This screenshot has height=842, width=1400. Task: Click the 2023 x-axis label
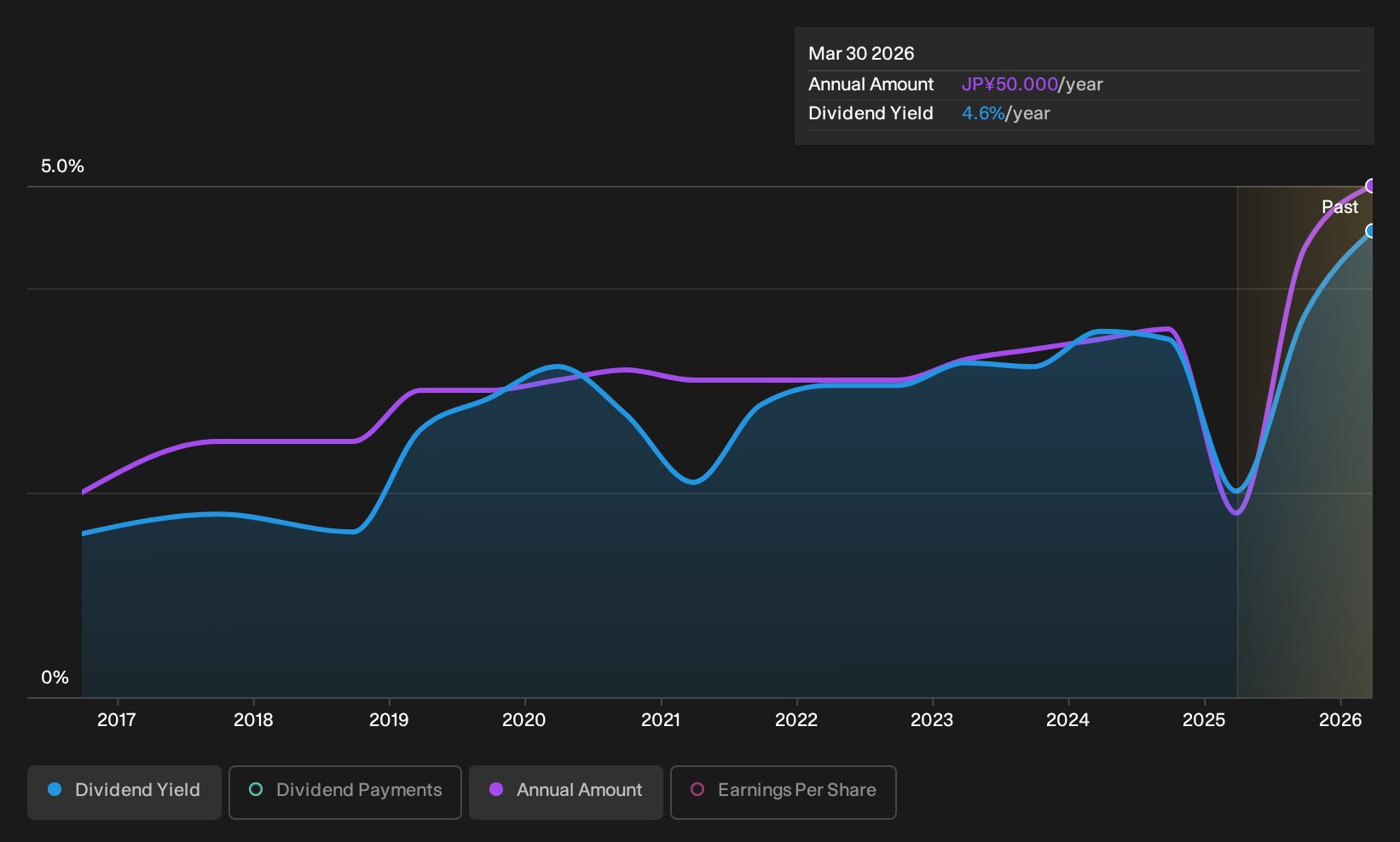click(932, 720)
